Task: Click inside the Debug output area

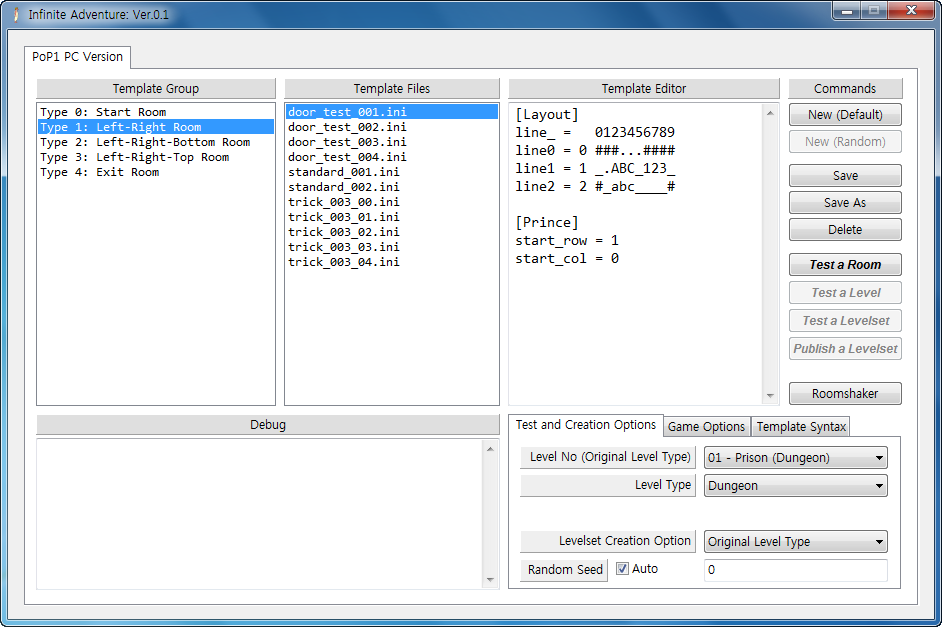Action: tap(260, 514)
